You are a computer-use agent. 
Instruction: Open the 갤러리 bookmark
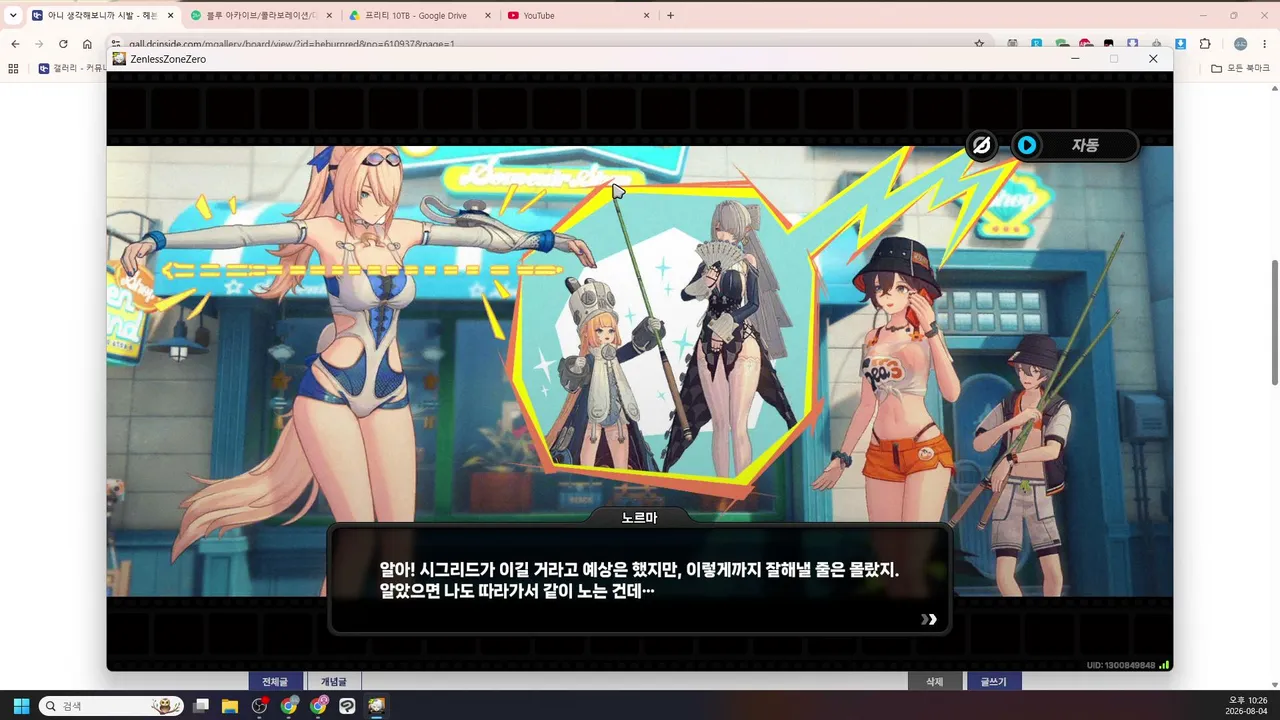pos(72,68)
